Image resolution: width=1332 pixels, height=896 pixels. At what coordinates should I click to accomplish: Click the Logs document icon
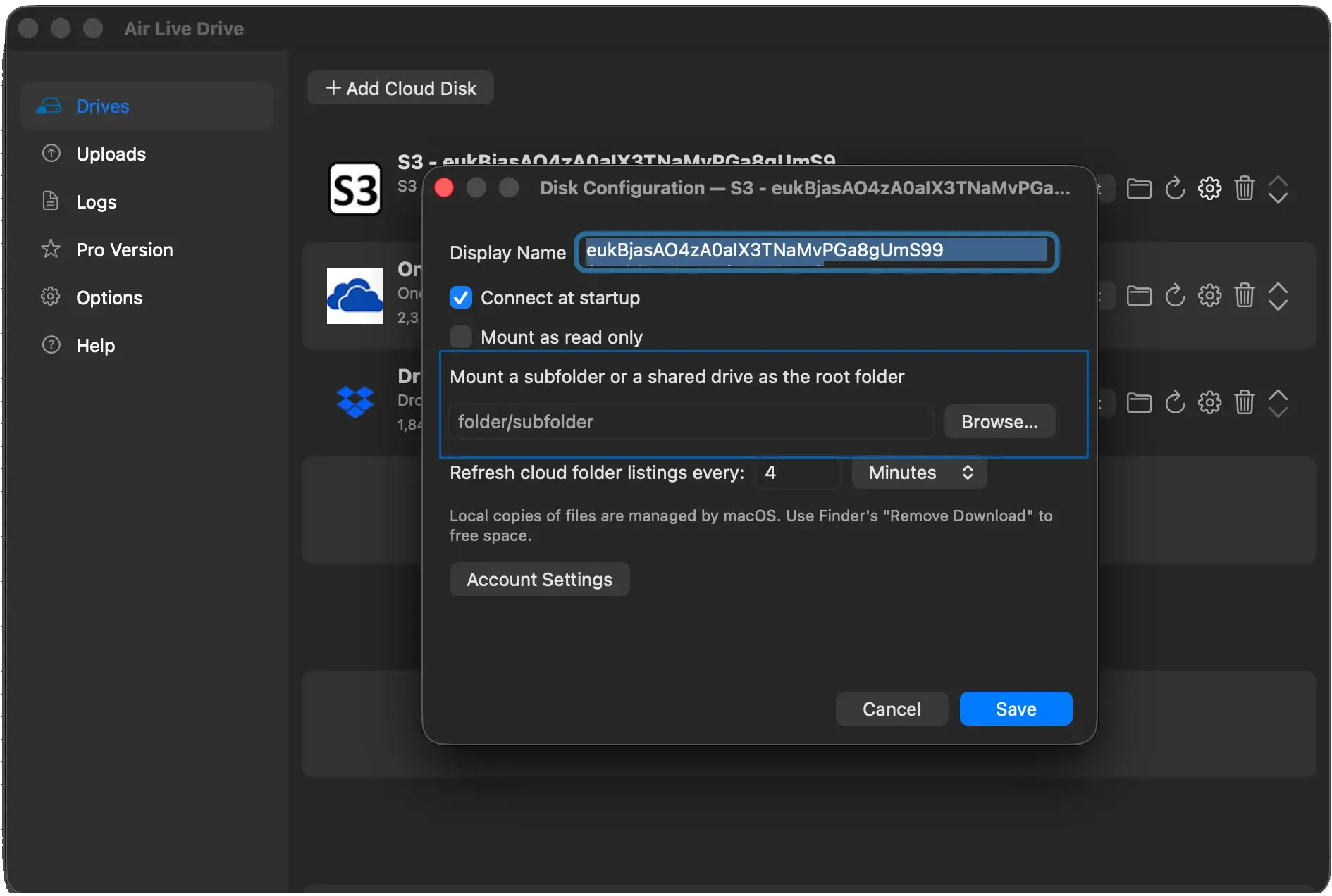(51, 201)
